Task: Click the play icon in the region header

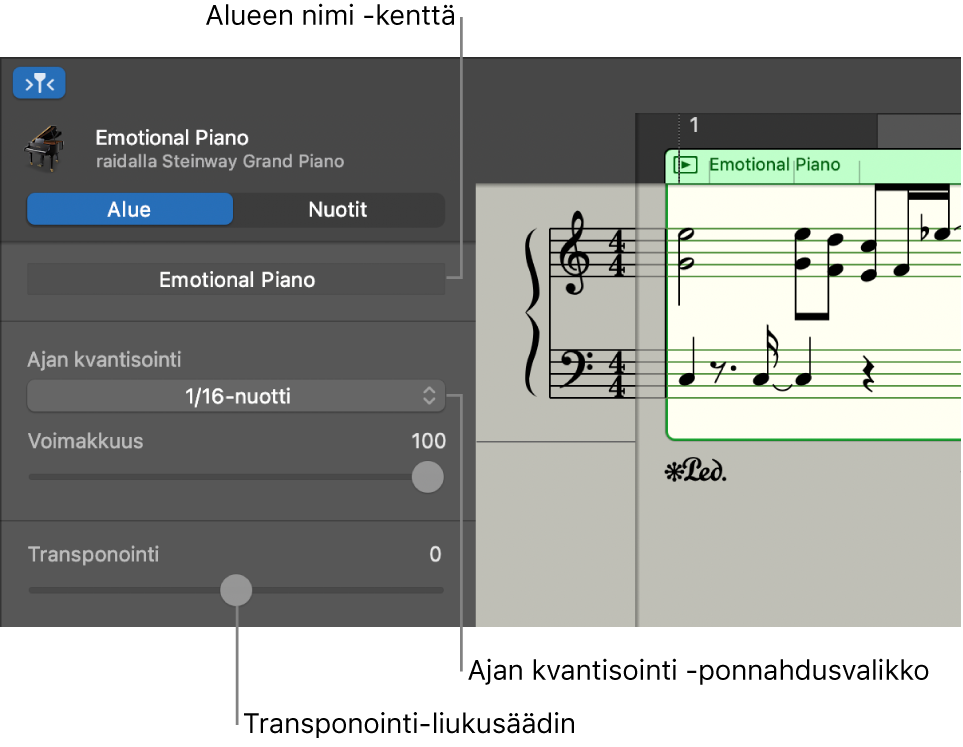Action: click(685, 165)
